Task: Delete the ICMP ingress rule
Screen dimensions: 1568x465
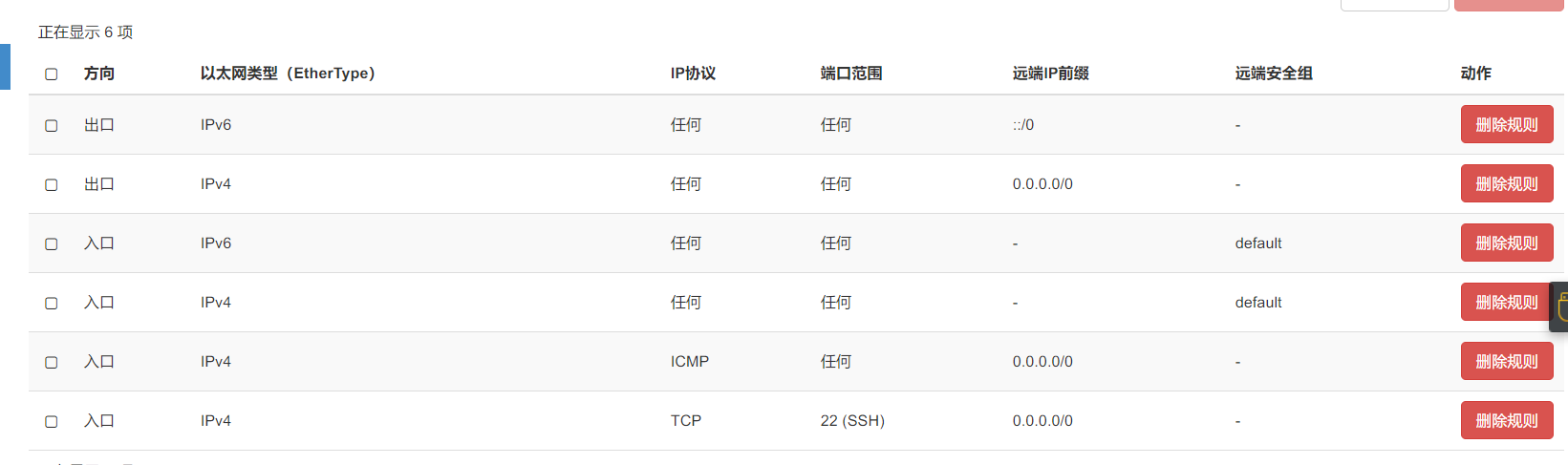Action: (x=1507, y=362)
